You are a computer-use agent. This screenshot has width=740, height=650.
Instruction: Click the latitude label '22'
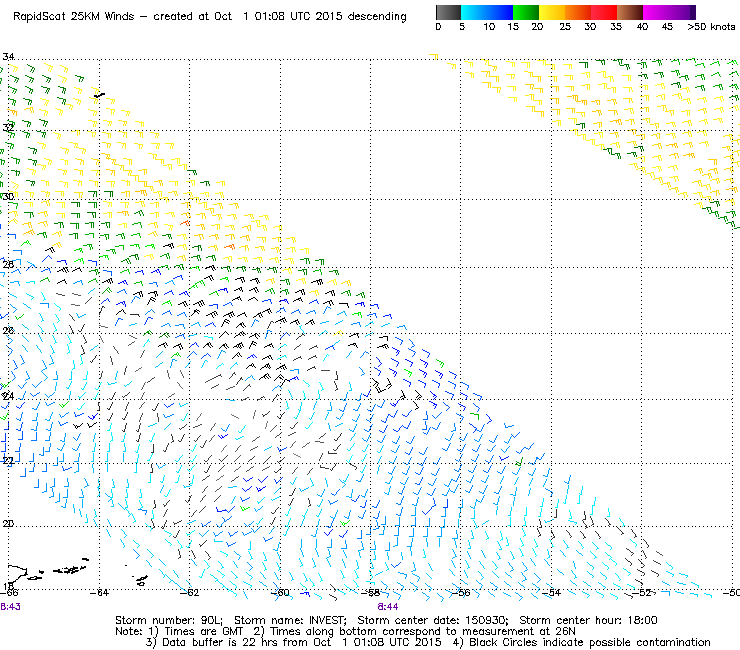coord(8,460)
